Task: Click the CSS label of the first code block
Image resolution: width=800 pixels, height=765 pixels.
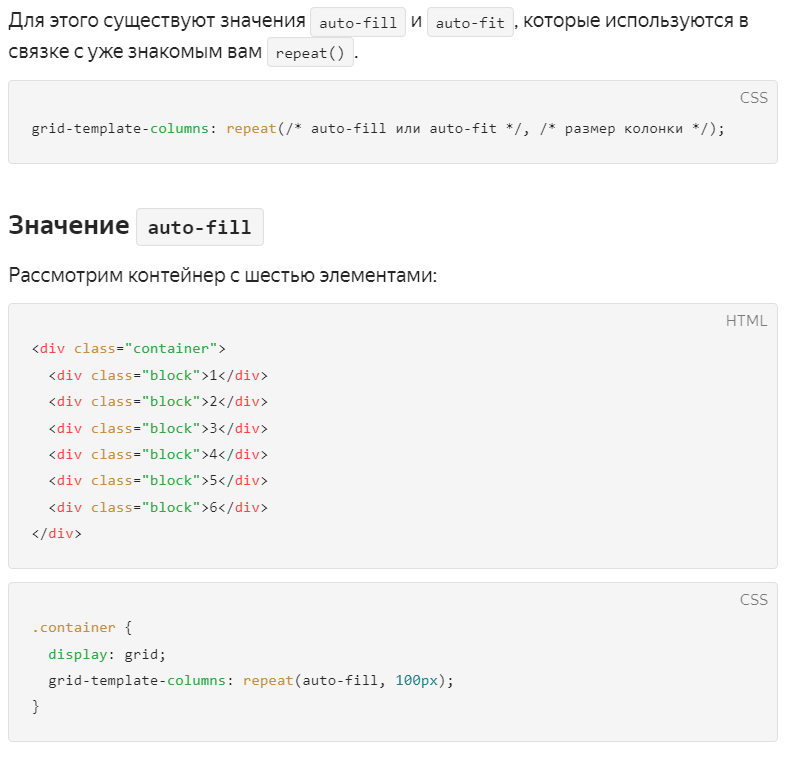Action: pos(754,97)
